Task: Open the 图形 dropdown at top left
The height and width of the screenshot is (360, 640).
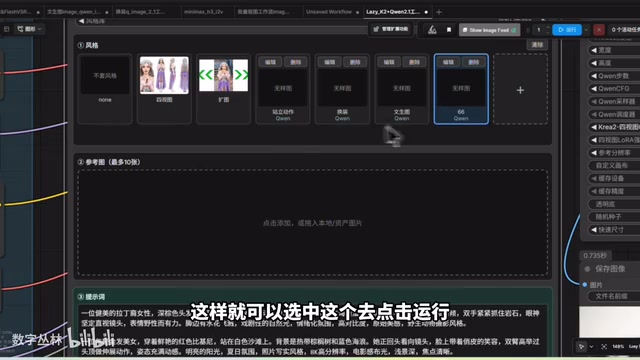Action: (29, 29)
